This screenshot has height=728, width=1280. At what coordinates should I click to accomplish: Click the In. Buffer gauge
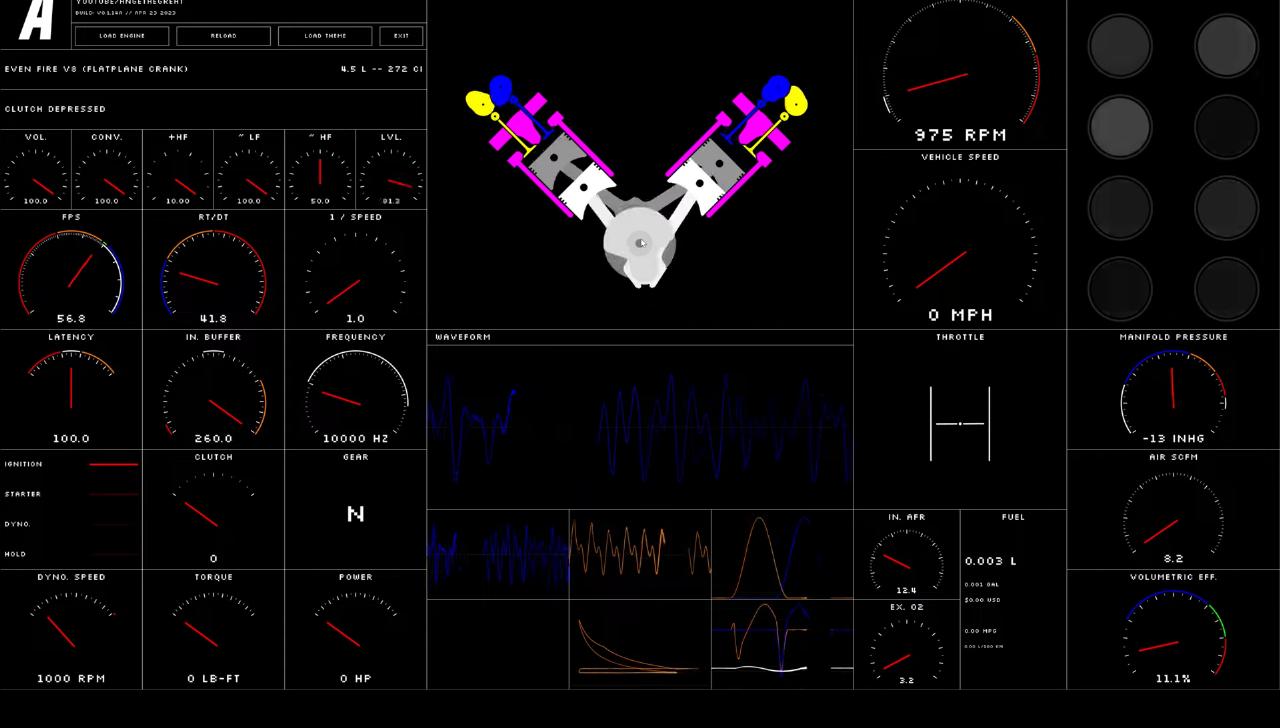(x=213, y=389)
